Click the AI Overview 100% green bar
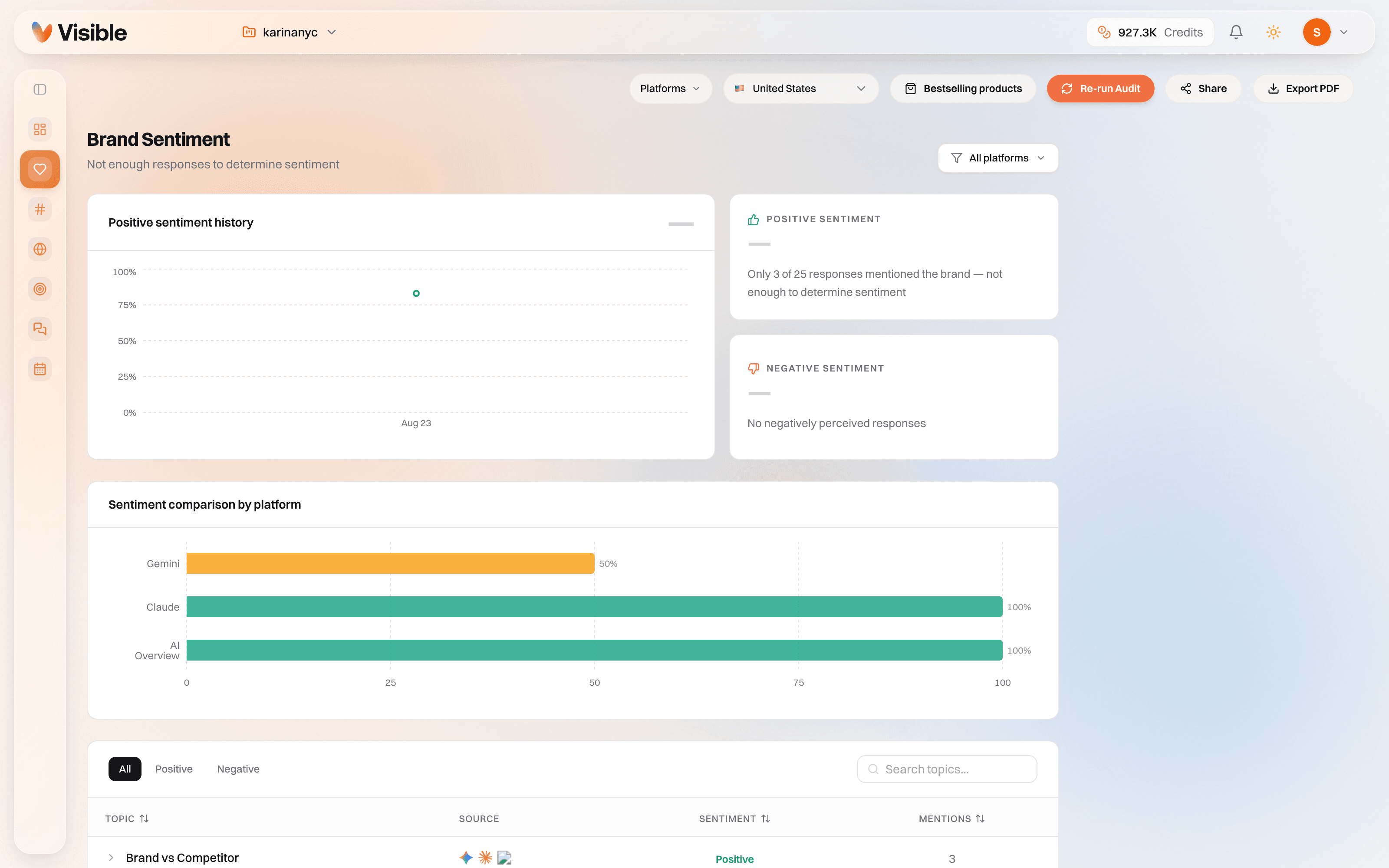 click(594, 650)
